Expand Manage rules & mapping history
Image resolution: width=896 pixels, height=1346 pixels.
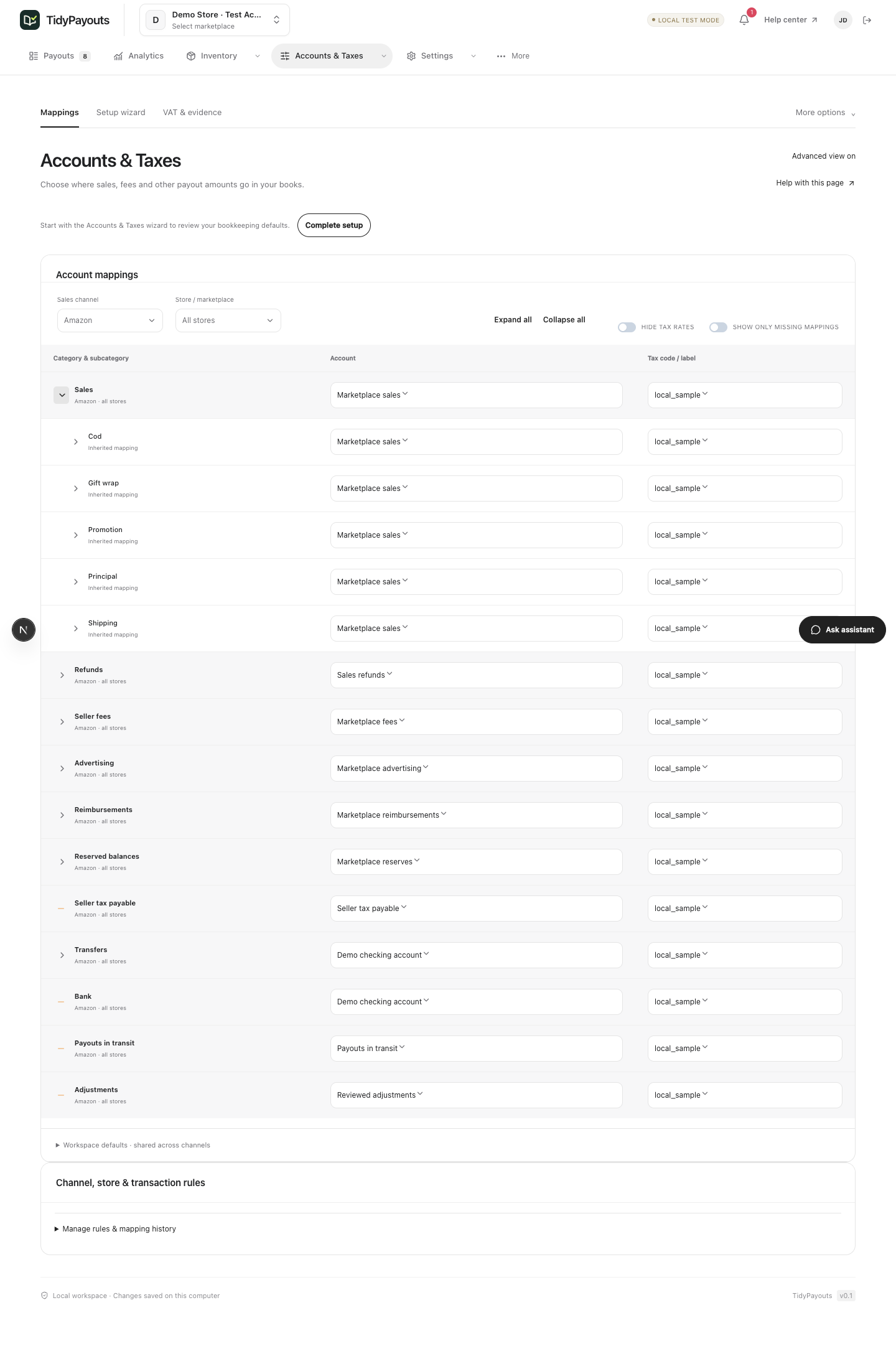click(x=116, y=1229)
